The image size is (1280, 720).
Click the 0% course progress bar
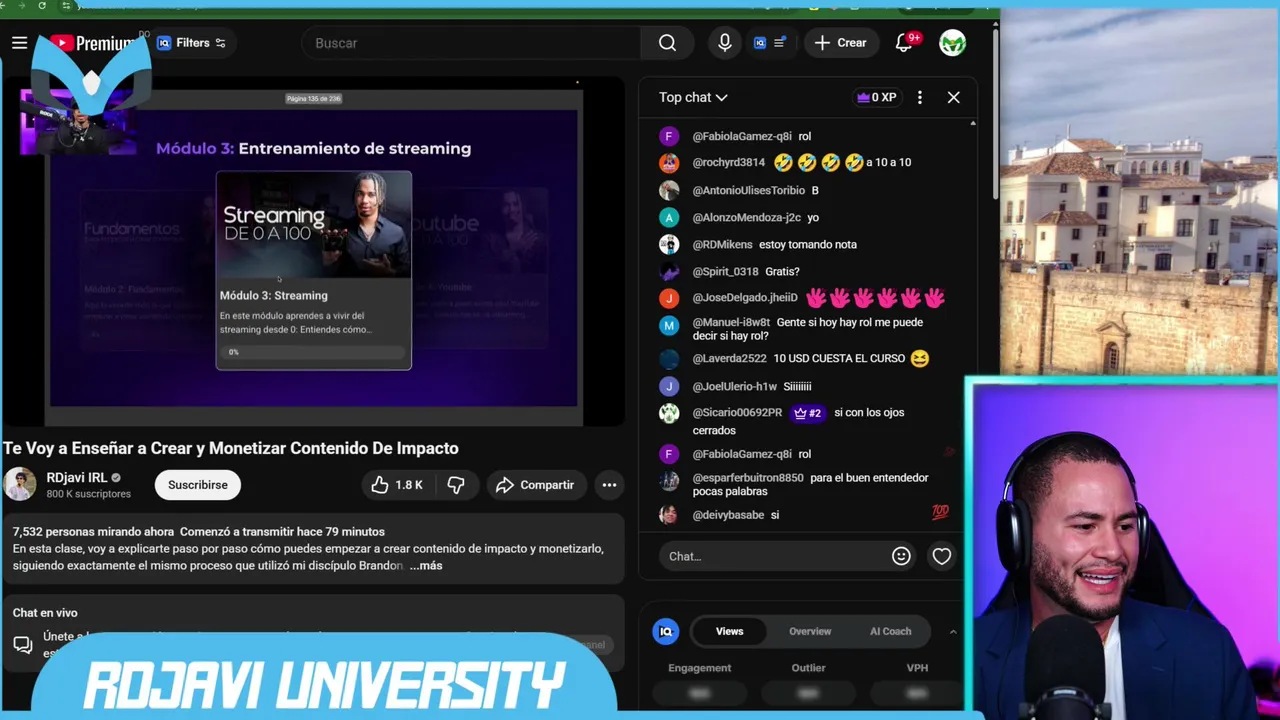tap(313, 352)
